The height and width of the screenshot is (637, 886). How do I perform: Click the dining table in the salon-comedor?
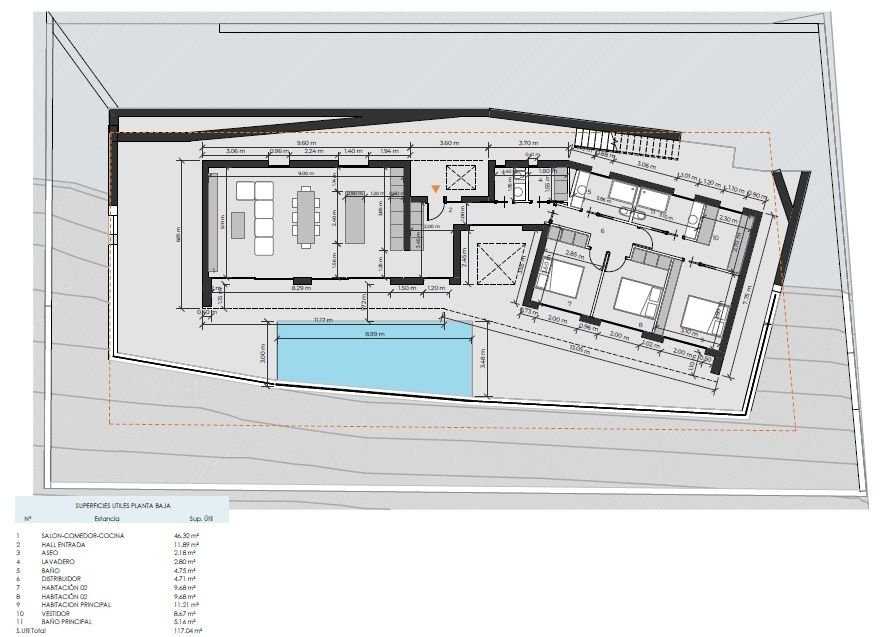[305, 215]
